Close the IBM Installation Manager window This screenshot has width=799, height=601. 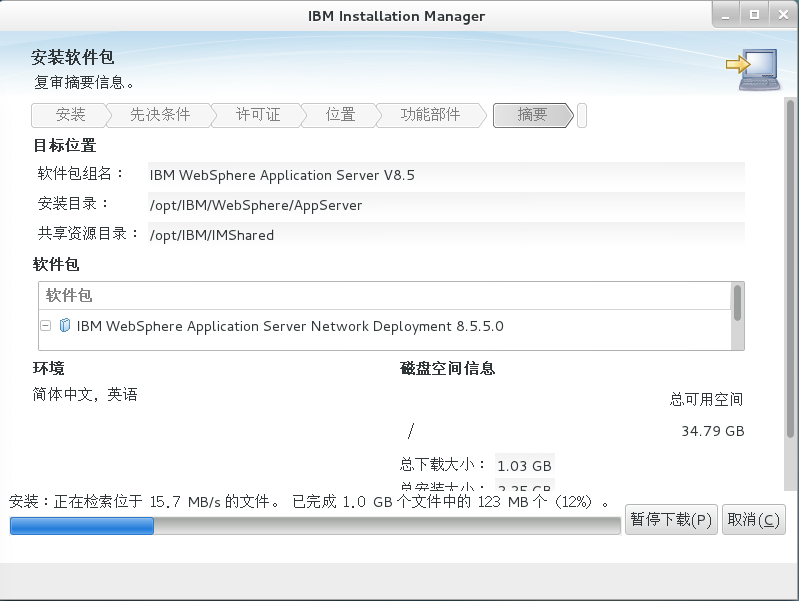click(783, 15)
